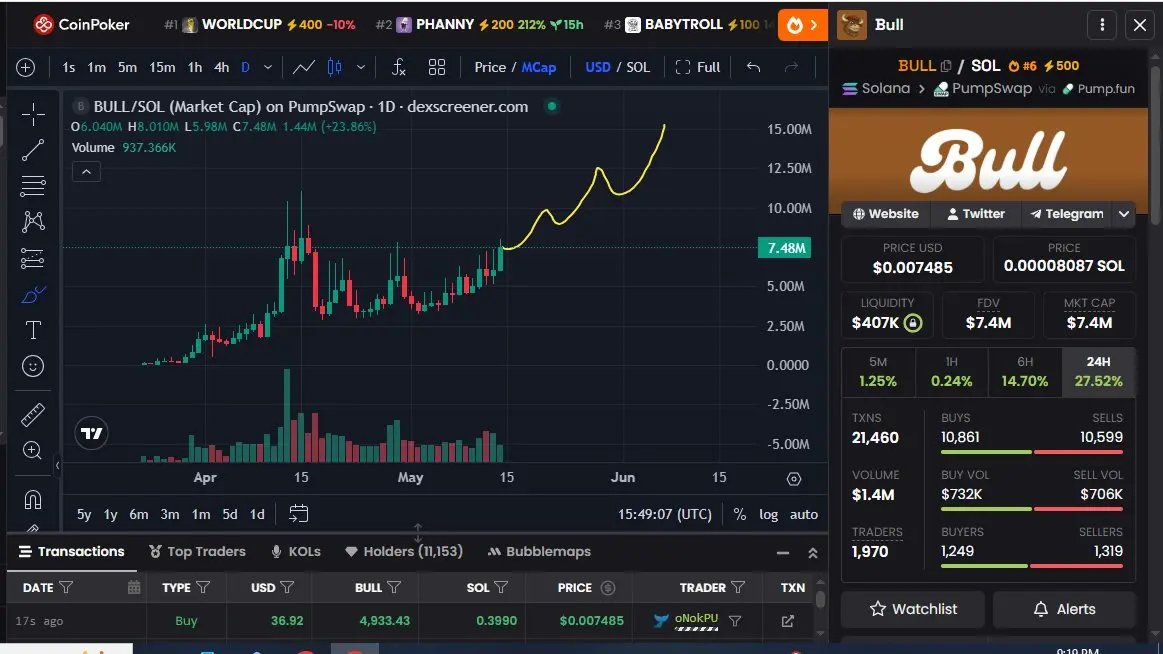Screen dimensions: 1163x654
Task: Switch to line chart style
Action: click(x=303, y=67)
